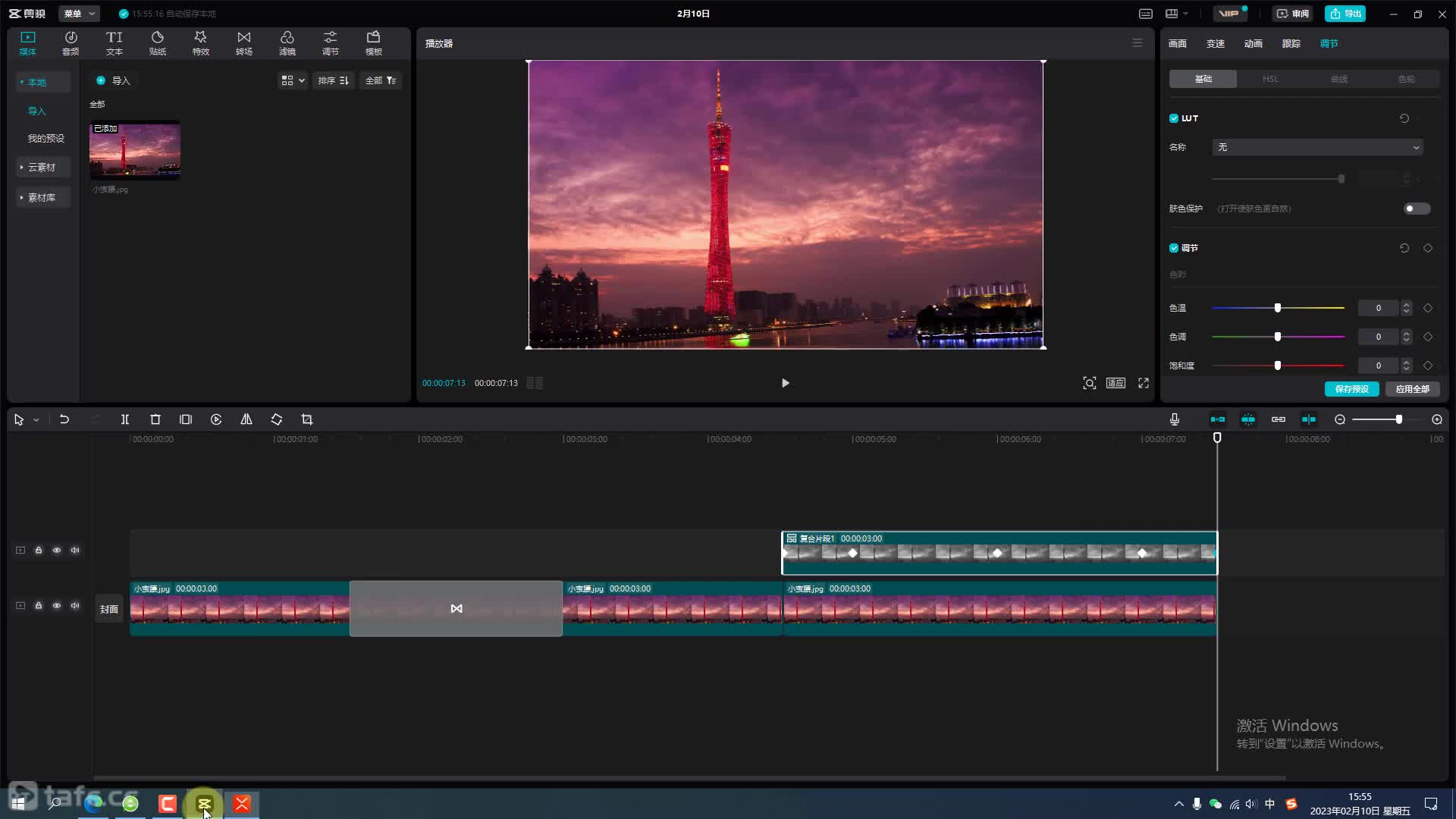Collapse the 本地 tree item

point(43,82)
